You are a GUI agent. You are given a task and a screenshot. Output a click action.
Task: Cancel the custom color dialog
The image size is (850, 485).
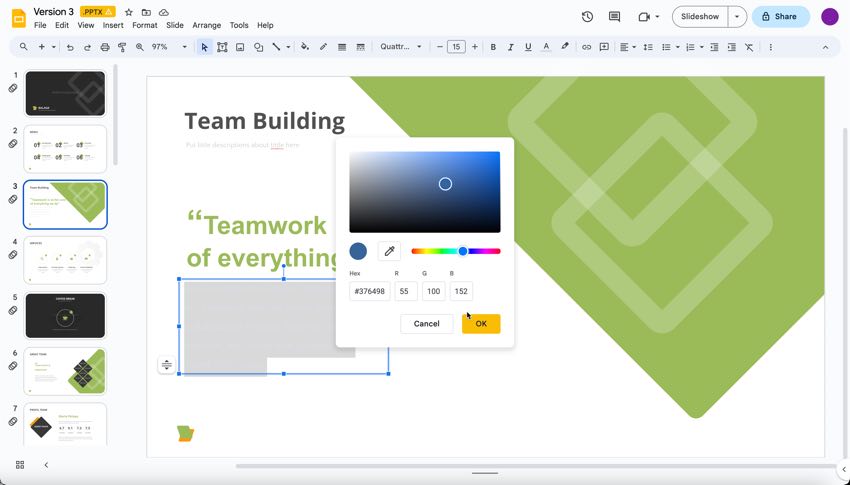point(427,324)
